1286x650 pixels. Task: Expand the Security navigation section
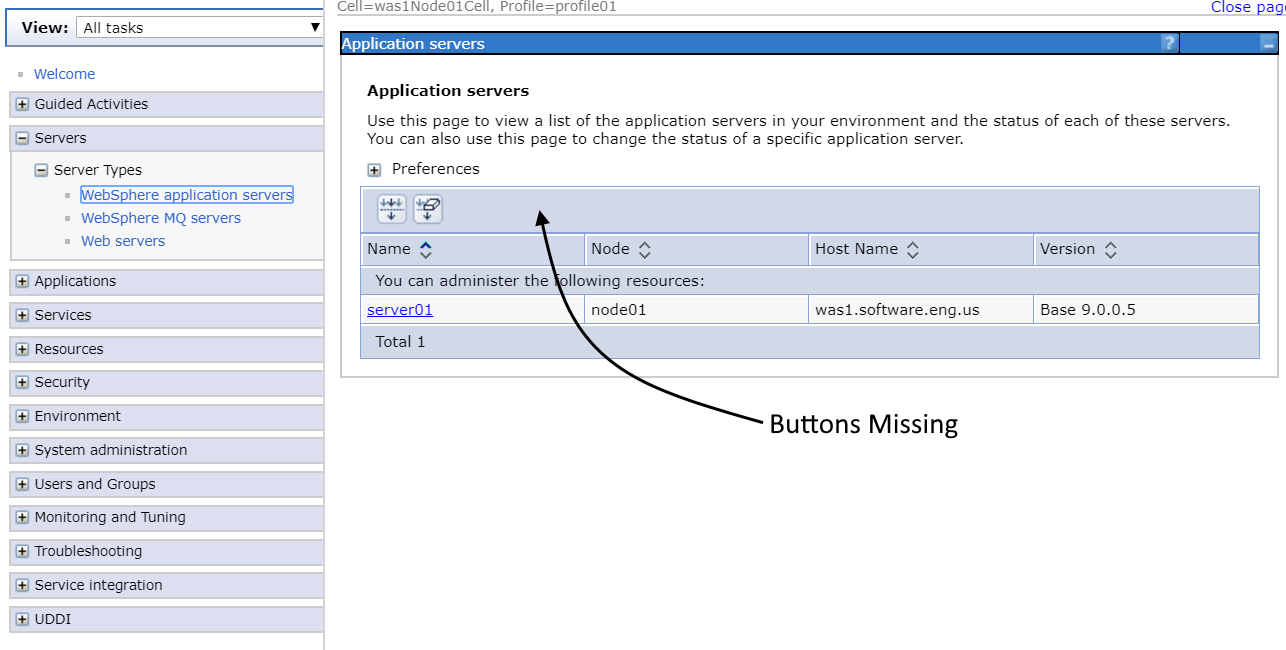click(22, 383)
